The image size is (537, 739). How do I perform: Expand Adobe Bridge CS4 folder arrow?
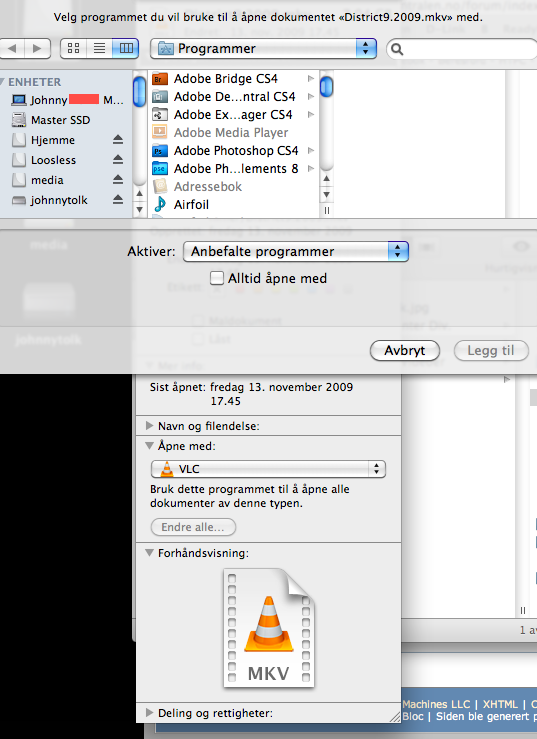pos(311,79)
